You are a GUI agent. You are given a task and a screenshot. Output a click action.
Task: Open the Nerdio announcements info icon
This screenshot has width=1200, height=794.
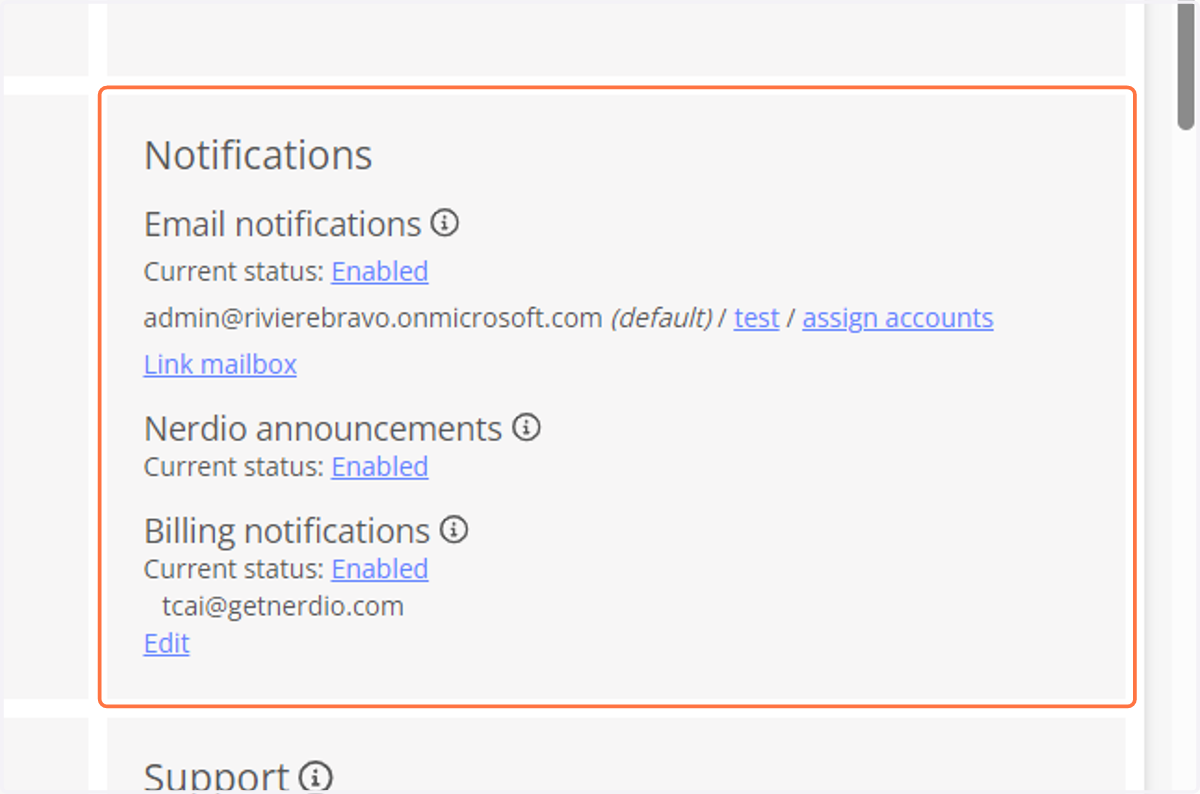(x=526, y=428)
